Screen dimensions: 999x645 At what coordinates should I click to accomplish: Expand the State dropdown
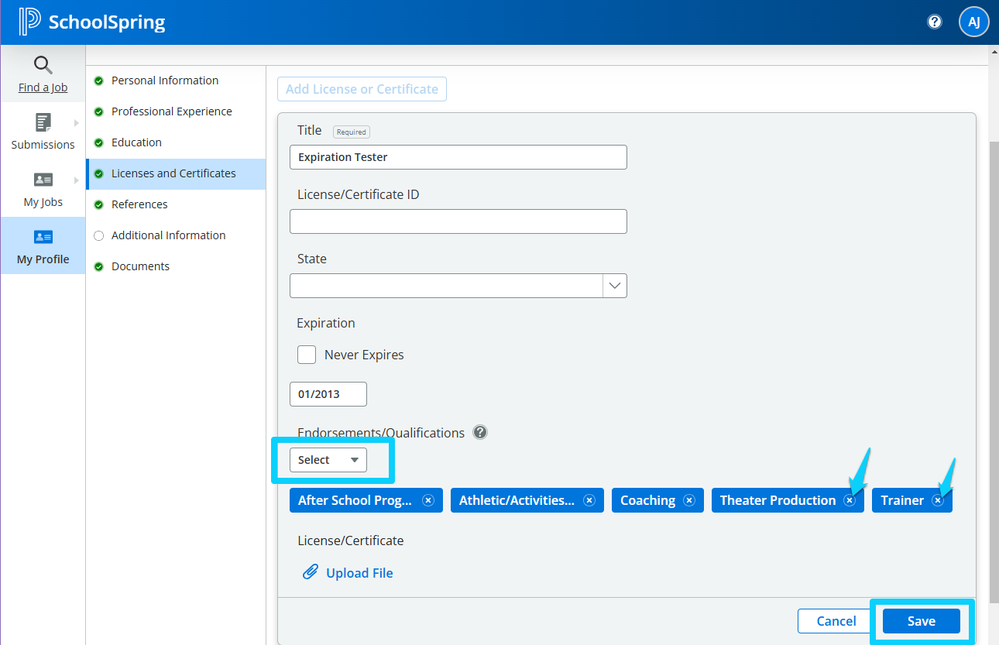click(x=614, y=286)
